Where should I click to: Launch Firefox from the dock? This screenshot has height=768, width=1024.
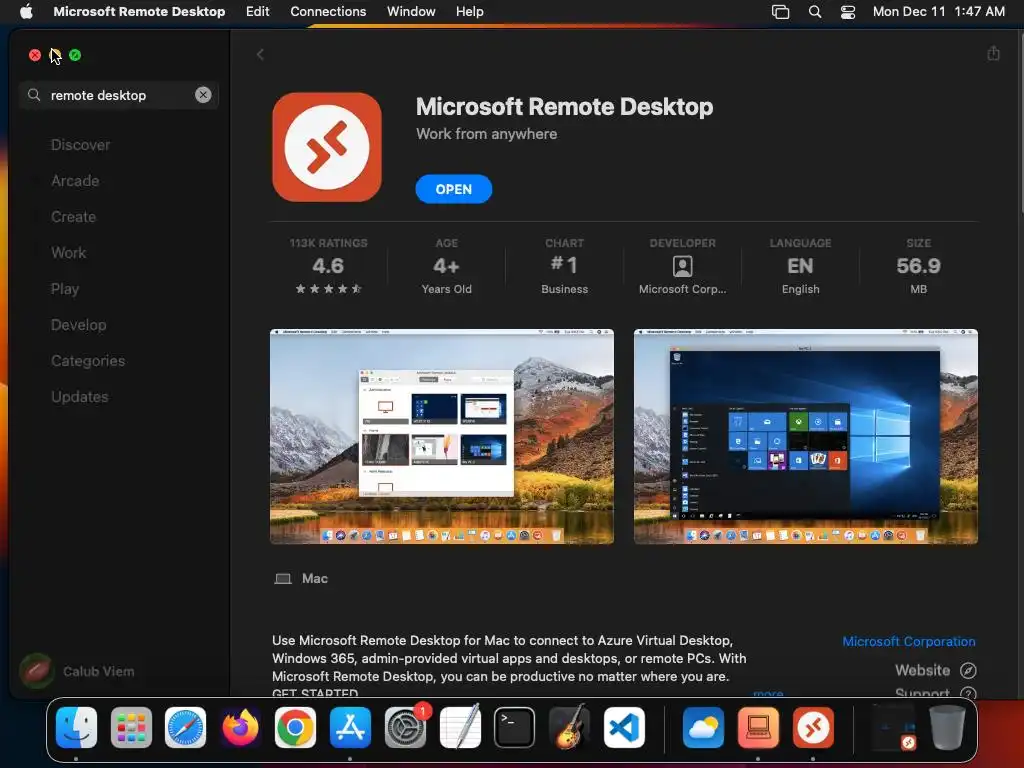pyautogui.click(x=240, y=727)
